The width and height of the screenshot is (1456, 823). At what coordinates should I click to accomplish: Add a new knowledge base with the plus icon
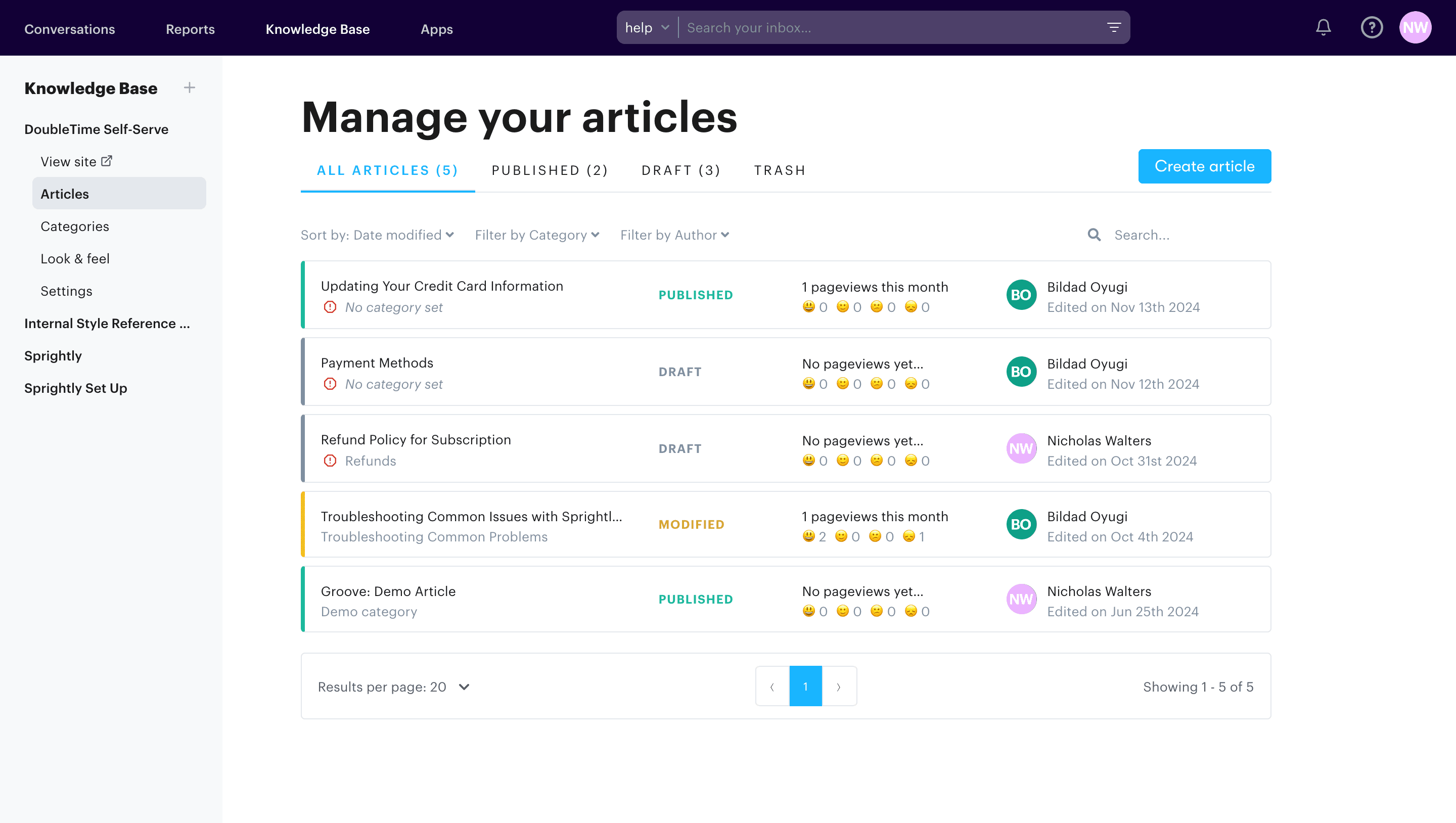point(190,87)
